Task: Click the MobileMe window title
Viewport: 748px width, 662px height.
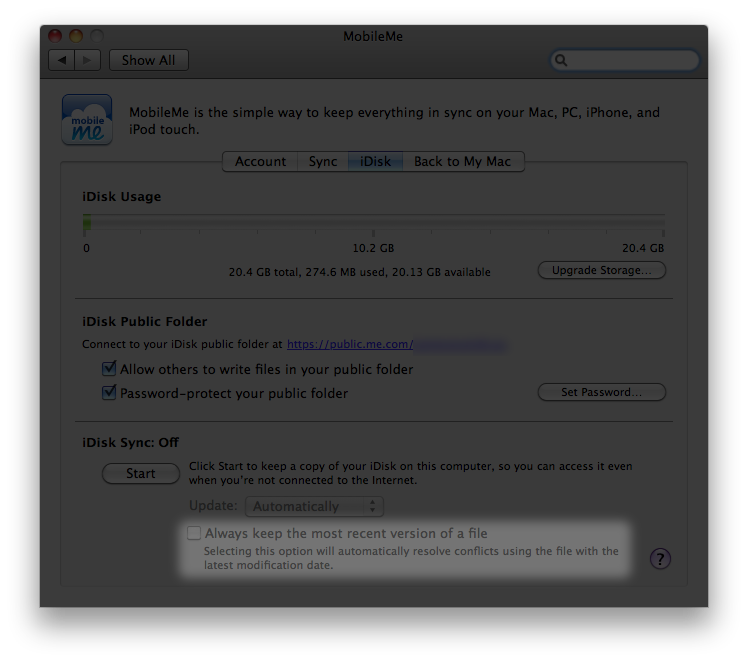Action: coord(373,36)
